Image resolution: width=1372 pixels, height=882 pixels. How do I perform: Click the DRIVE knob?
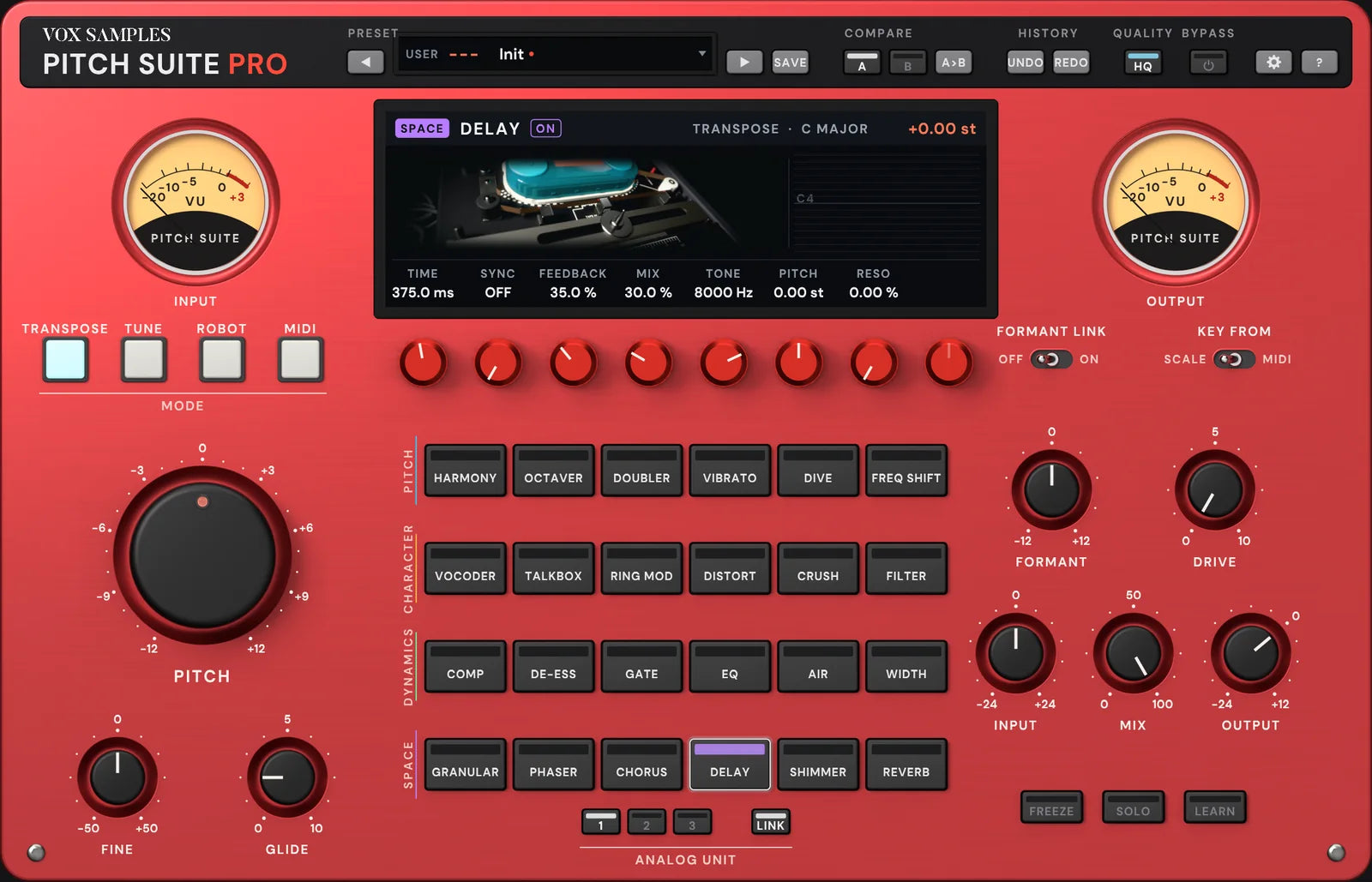(1214, 490)
